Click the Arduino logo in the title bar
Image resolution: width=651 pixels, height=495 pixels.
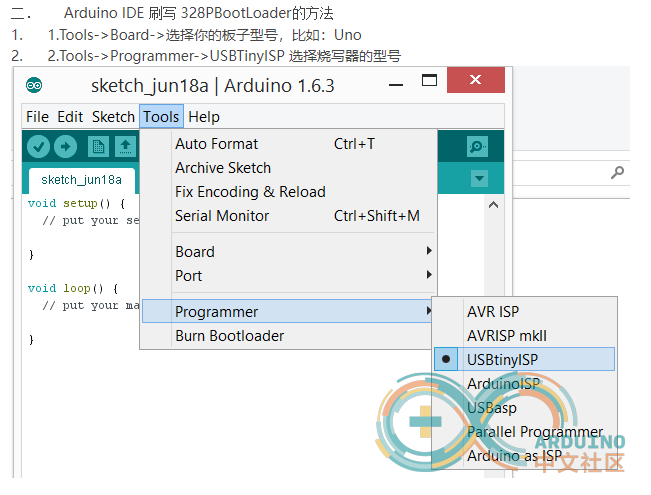[x=34, y=85]
